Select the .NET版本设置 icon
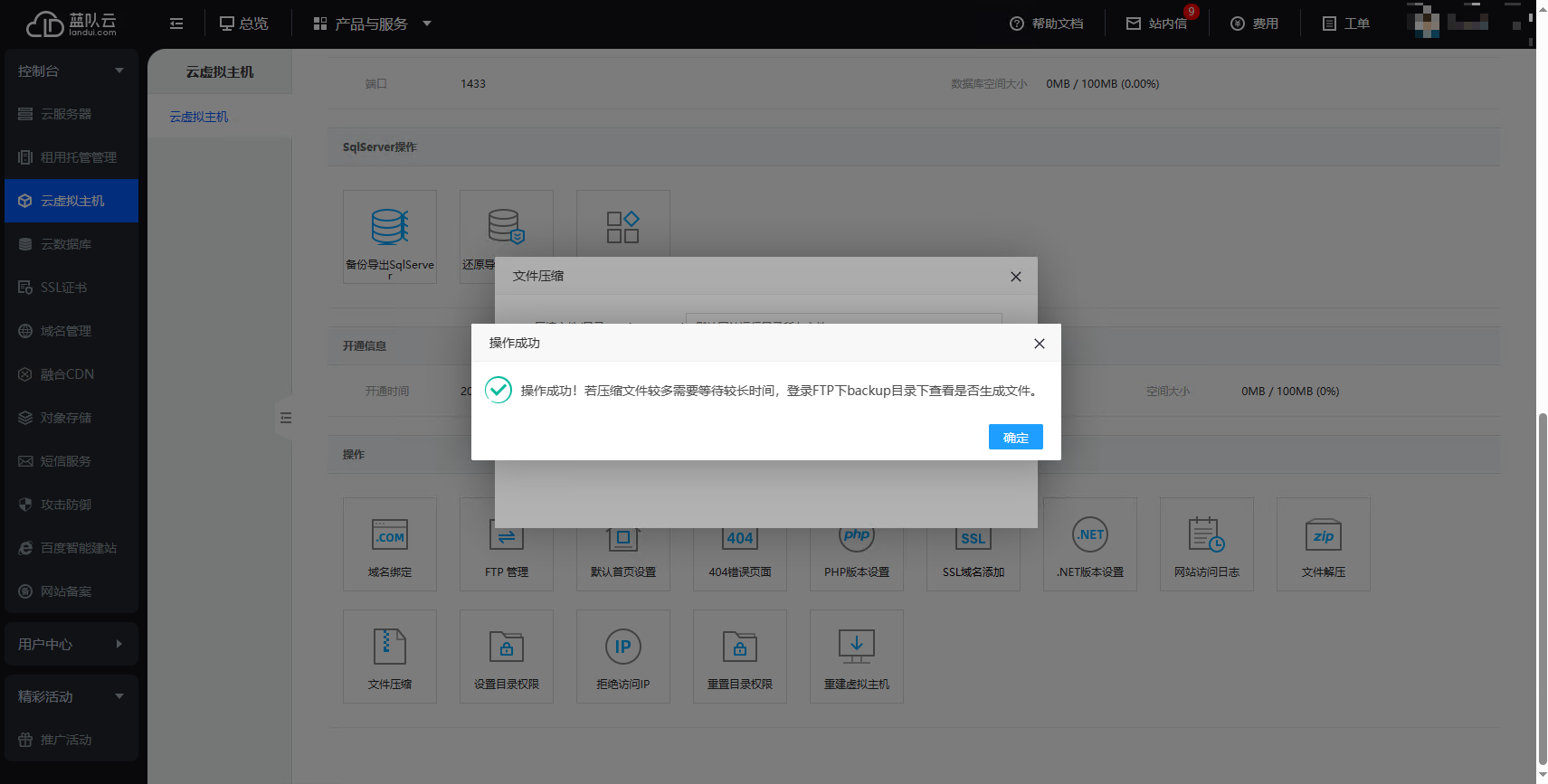The height and width of the screenshot is (784, 1548). coord(1089,544)
